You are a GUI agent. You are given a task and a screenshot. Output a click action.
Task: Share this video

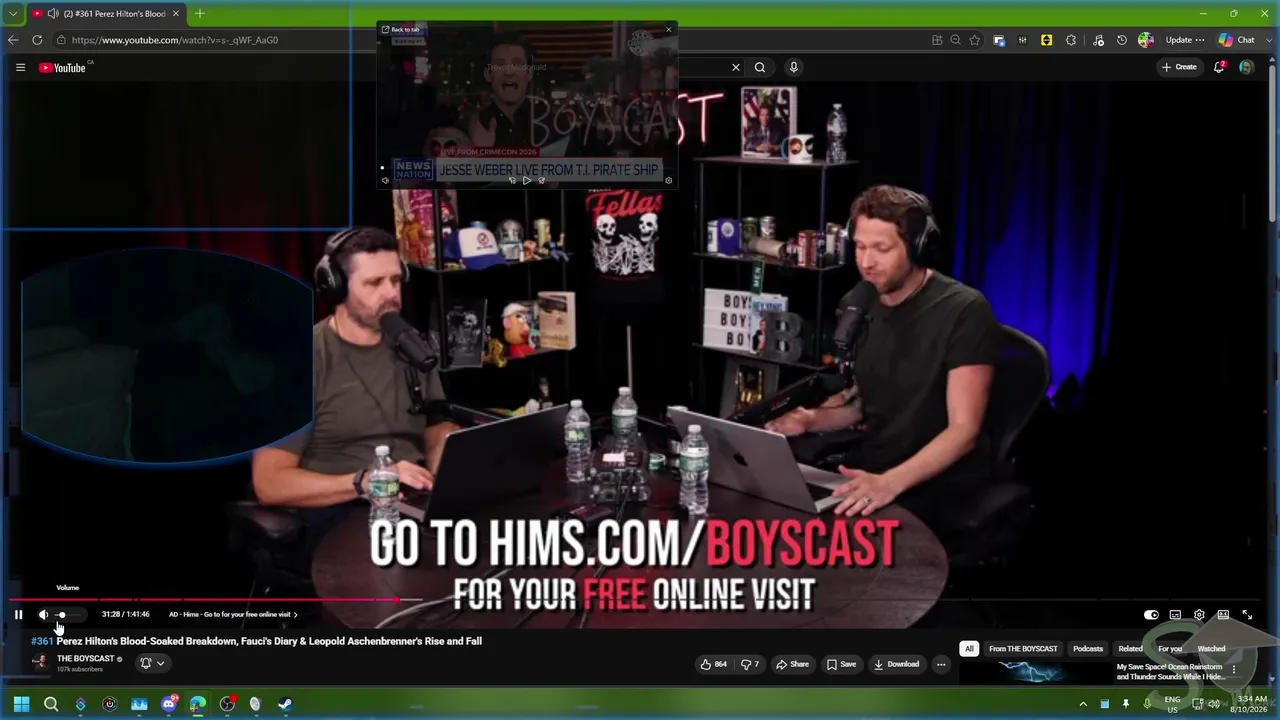coord(792,664)
